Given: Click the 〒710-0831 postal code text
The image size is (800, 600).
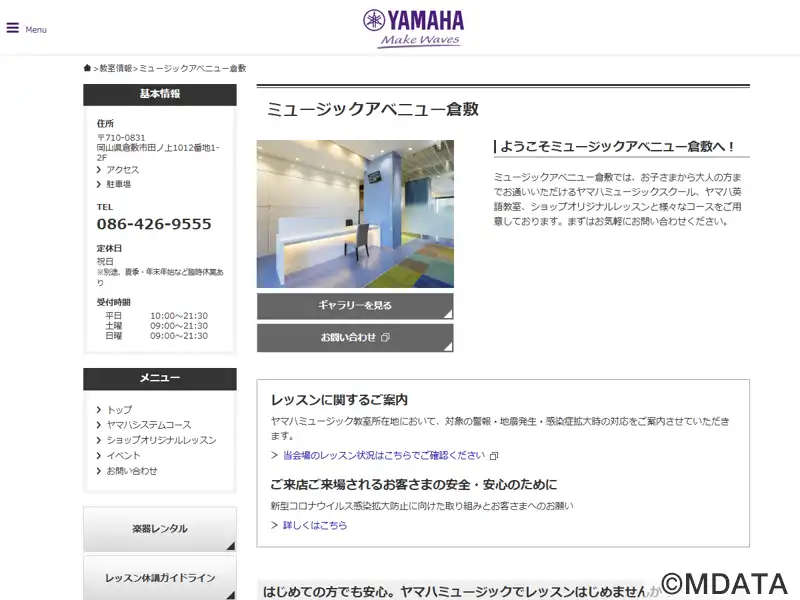Looking at the screenshot, I should point(121,138).
